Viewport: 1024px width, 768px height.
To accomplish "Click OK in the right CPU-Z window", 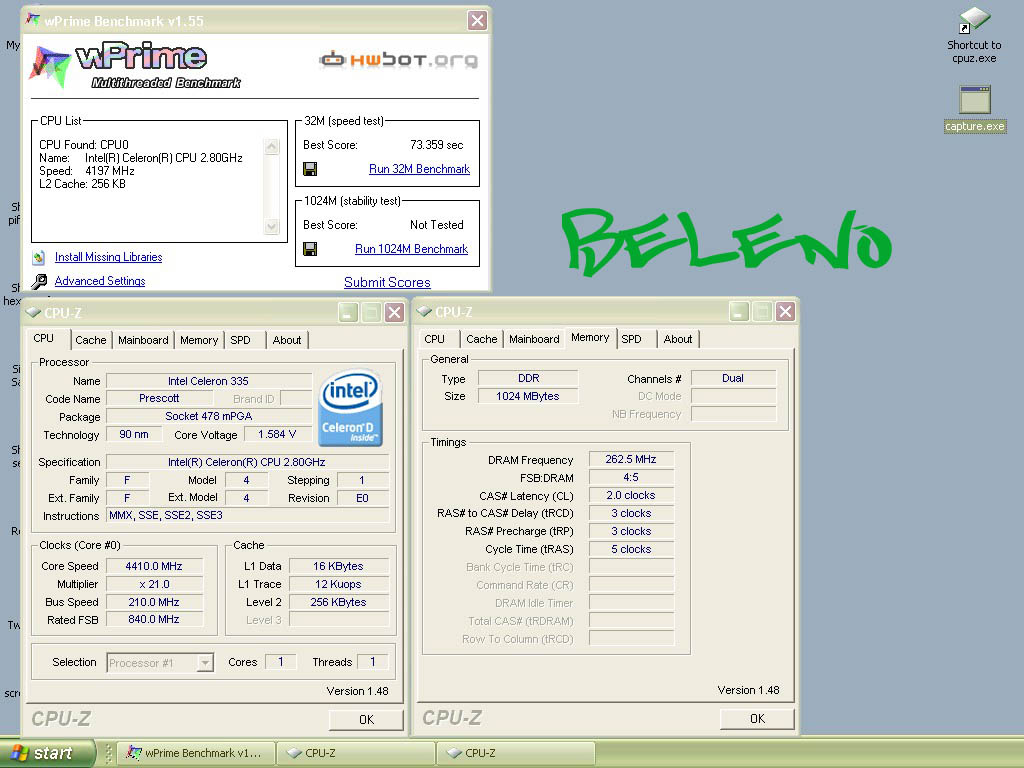I will pos(757,718).
